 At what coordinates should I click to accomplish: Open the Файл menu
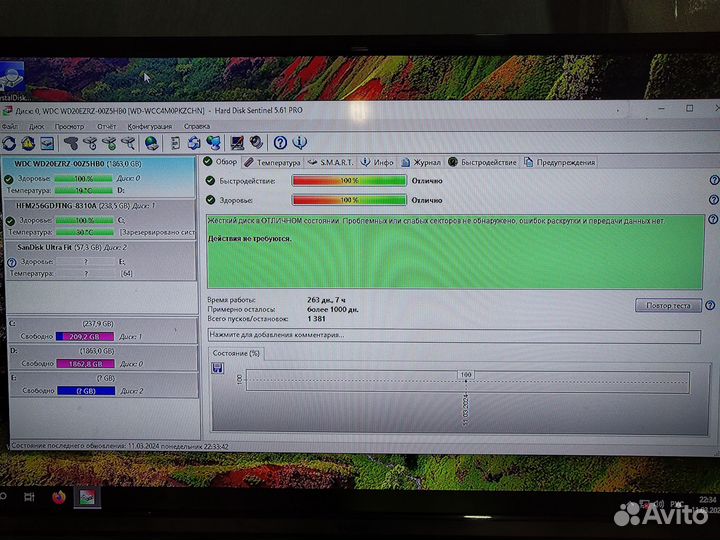[x=9, y=126]
